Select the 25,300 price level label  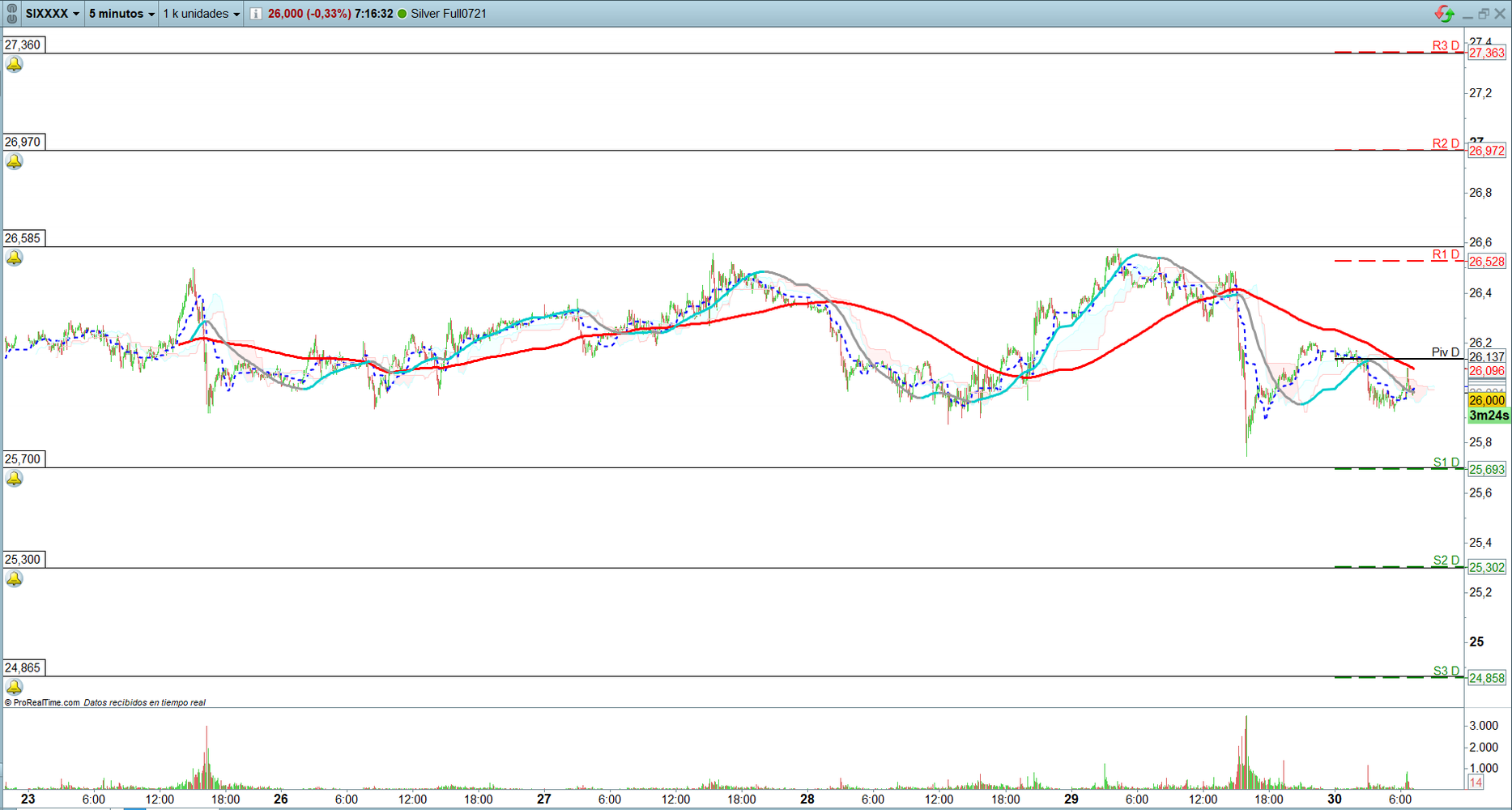23,560
